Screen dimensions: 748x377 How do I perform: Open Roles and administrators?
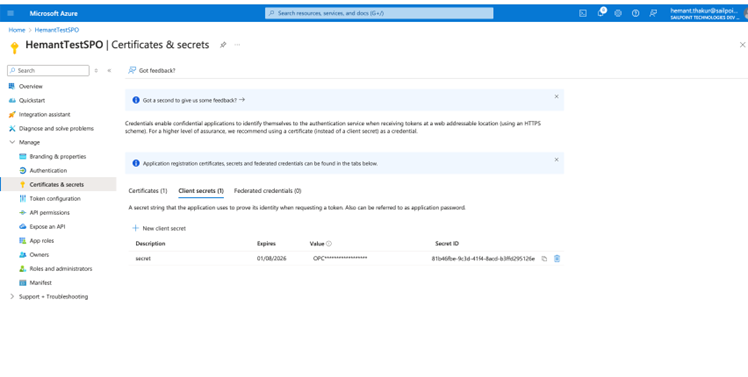61,269
